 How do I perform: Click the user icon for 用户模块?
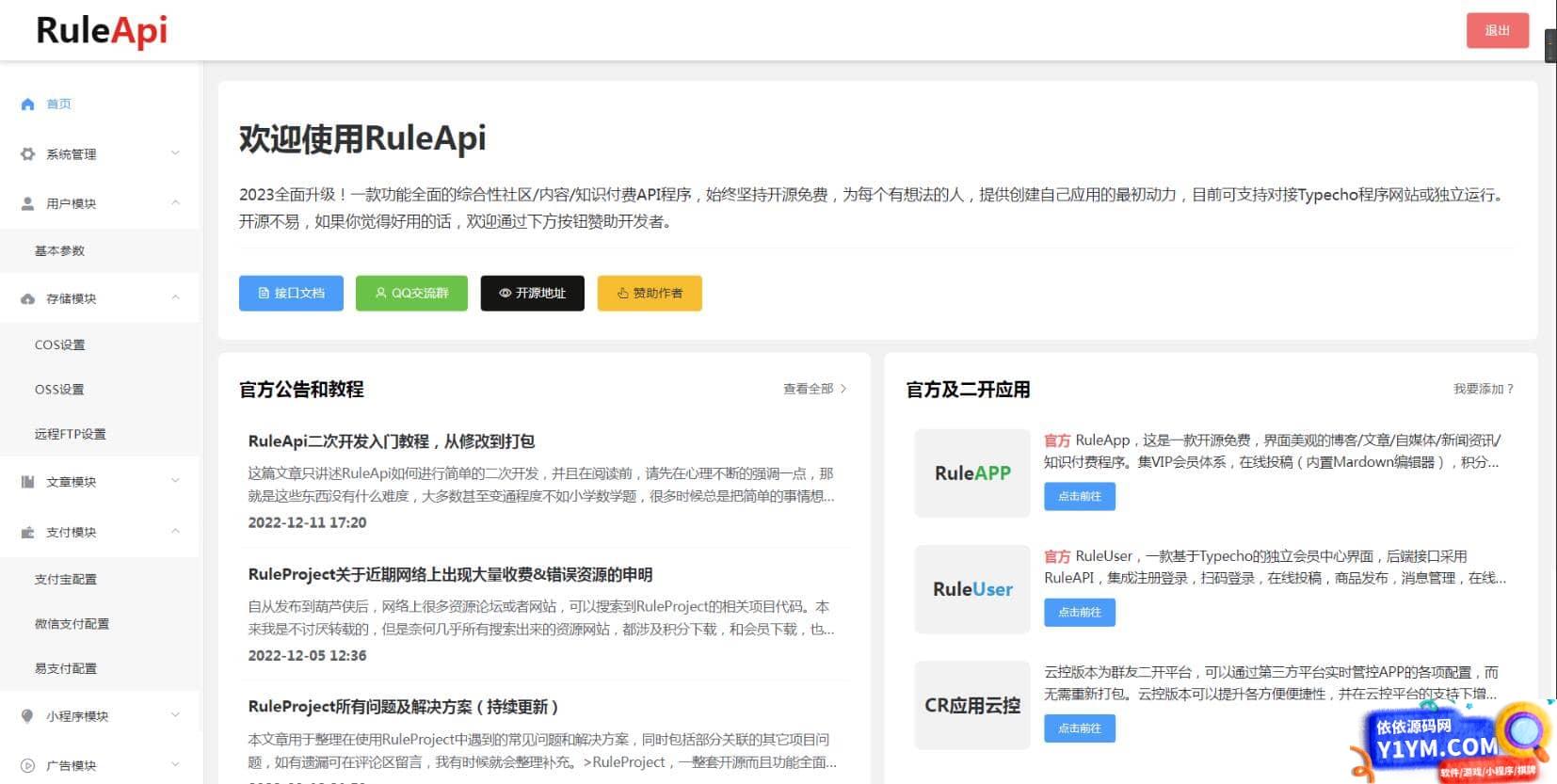27,203
